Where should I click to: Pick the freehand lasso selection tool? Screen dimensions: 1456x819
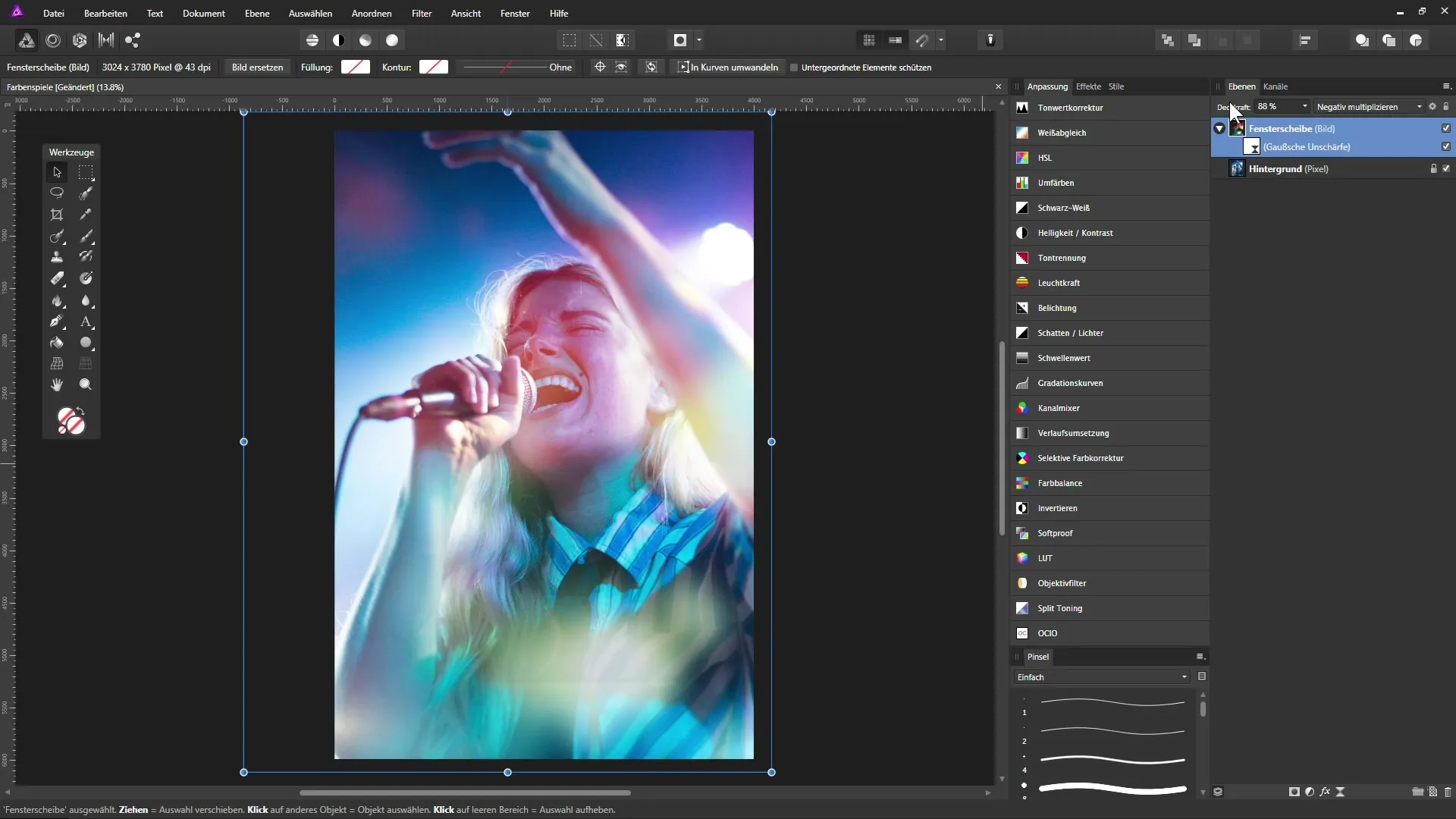pyautogui.click(x=57, y=193)
